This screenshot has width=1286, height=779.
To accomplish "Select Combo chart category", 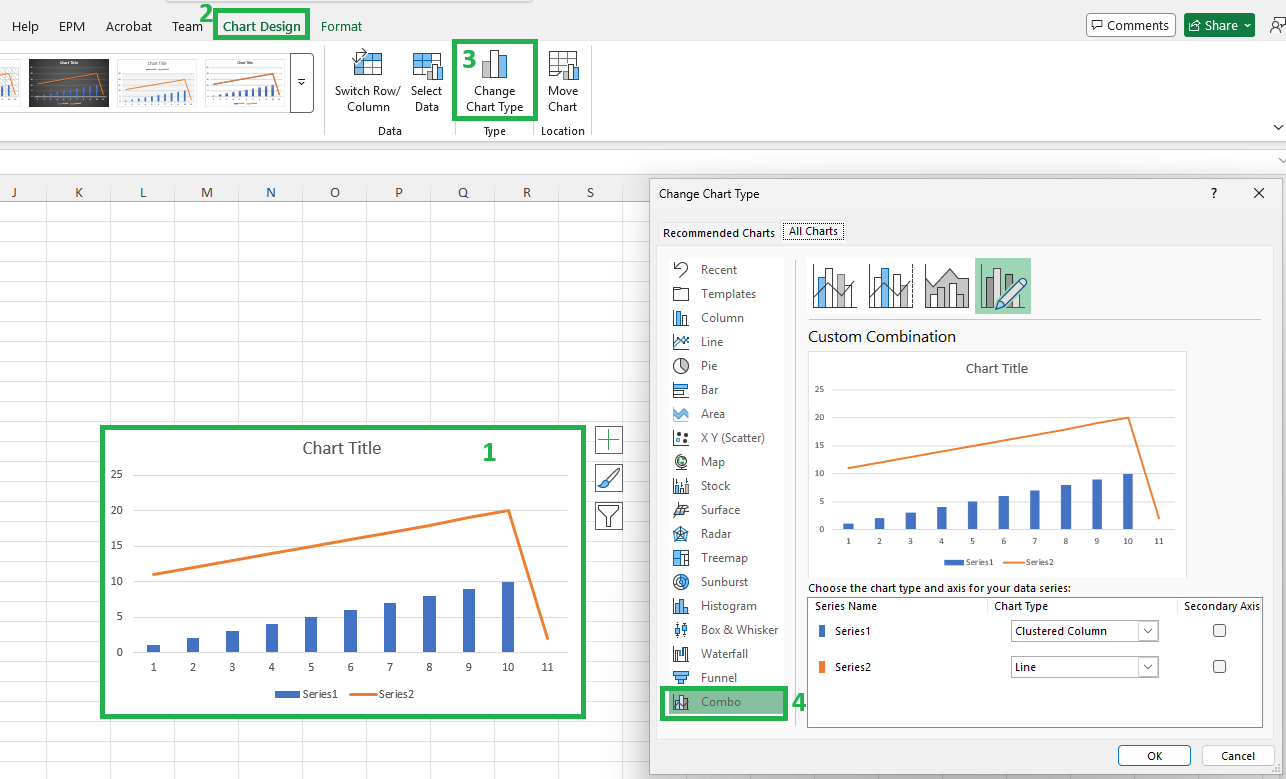I will (728, 702).
